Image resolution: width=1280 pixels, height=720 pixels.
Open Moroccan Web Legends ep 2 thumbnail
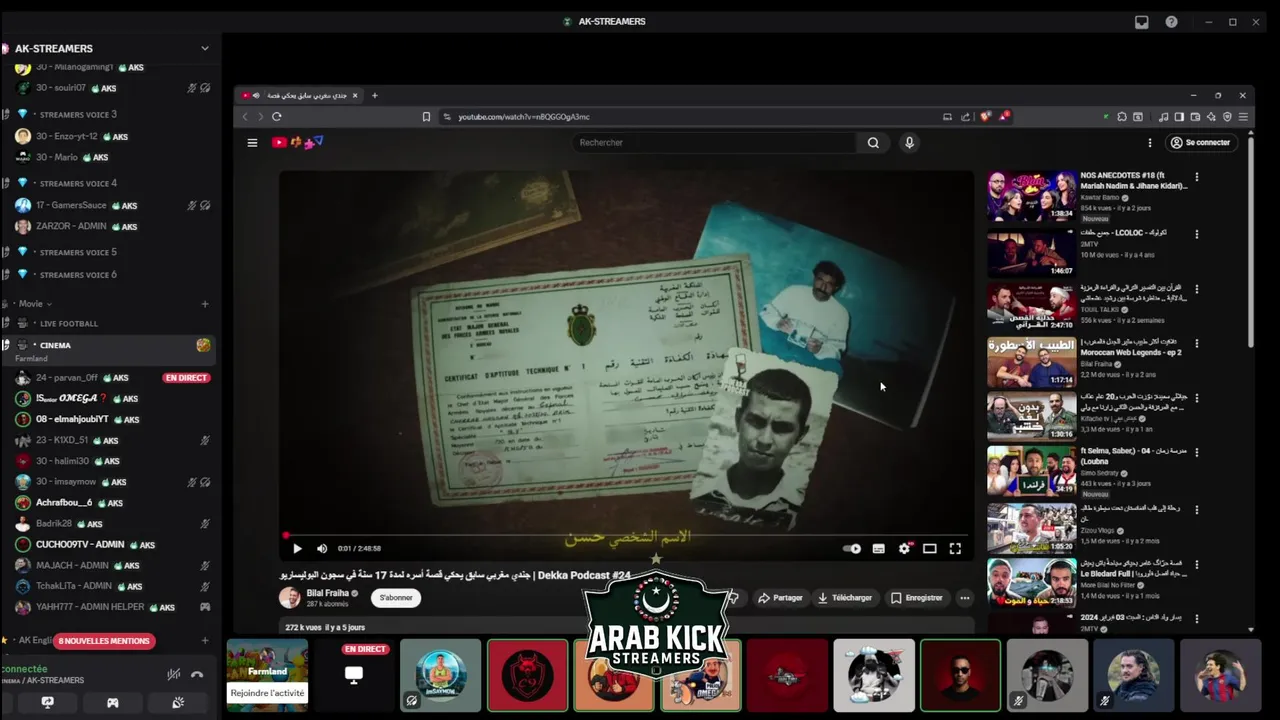pos(1031,363)
